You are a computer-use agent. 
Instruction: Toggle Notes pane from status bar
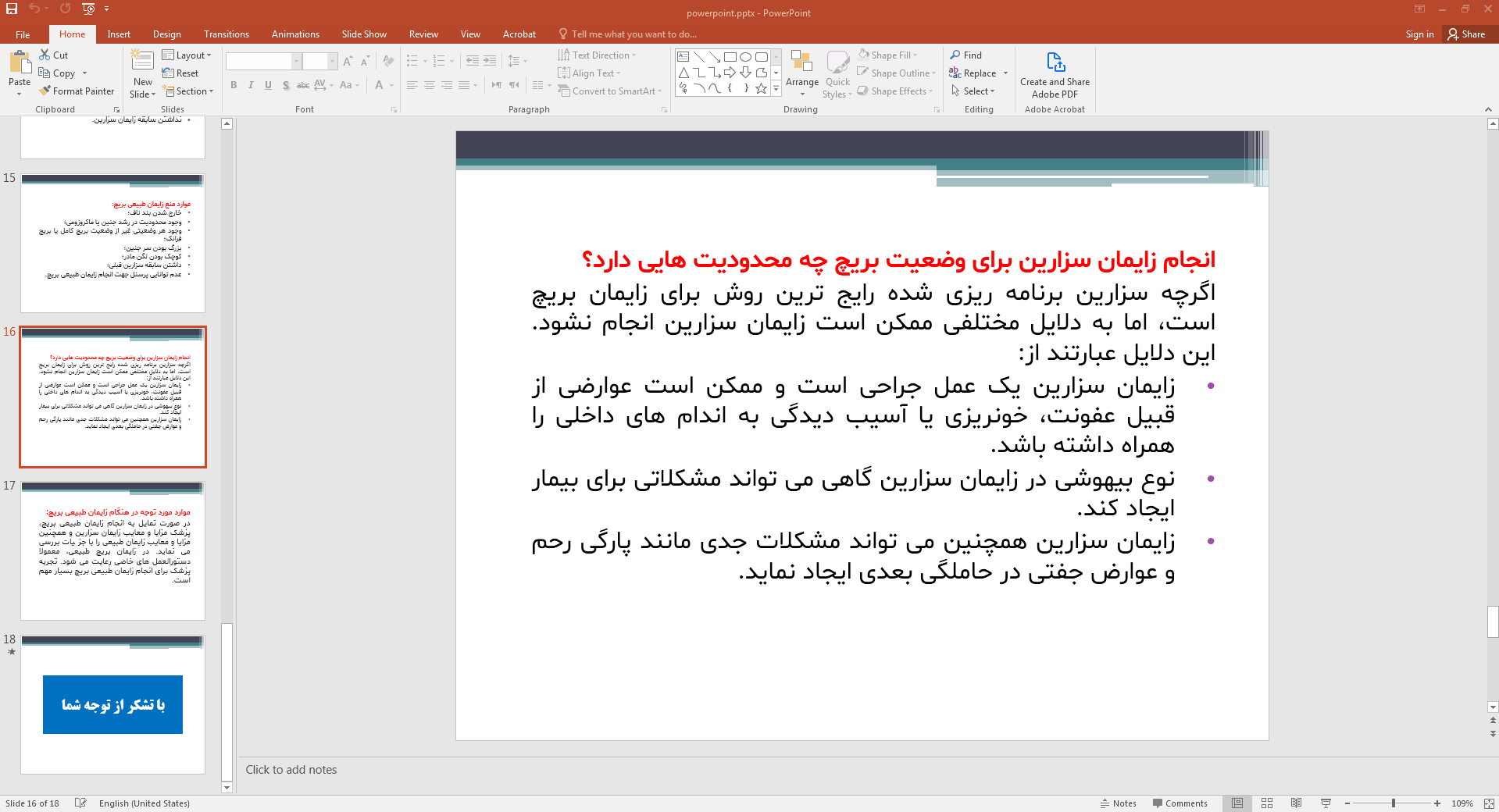point(1118,803)
